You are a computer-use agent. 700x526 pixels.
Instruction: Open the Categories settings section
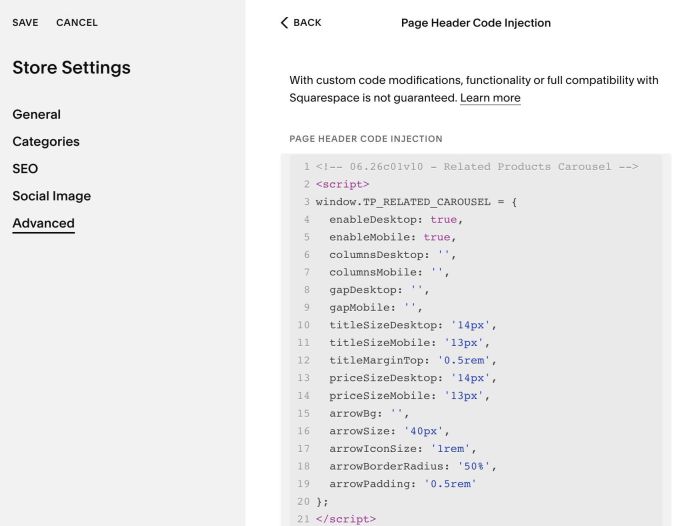[46, 142]
